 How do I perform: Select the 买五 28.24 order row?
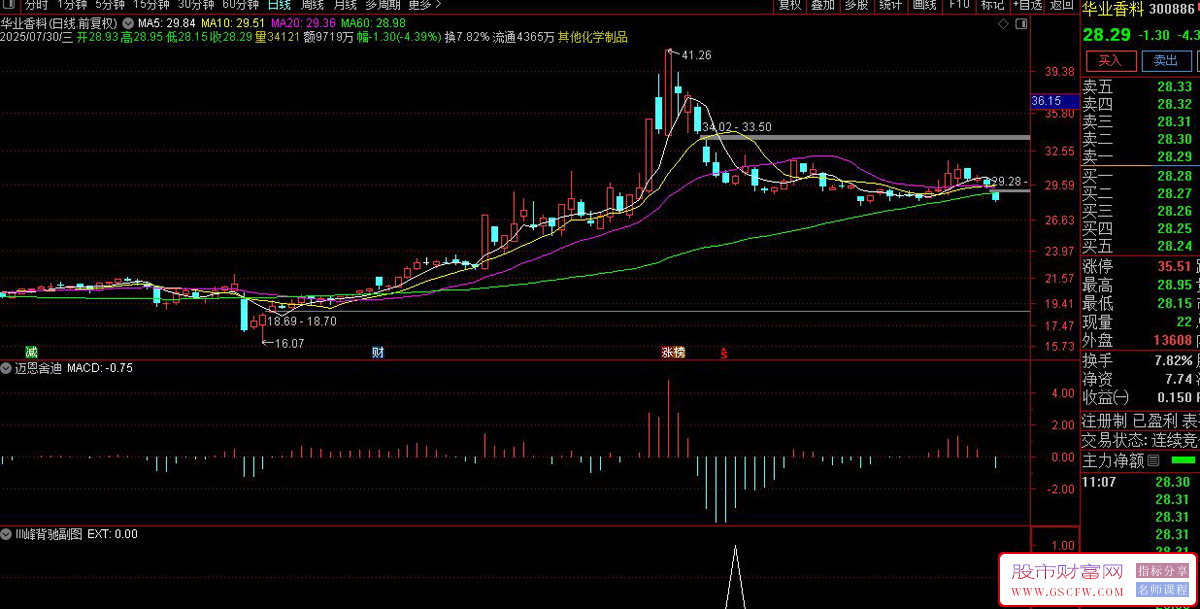1140,246
